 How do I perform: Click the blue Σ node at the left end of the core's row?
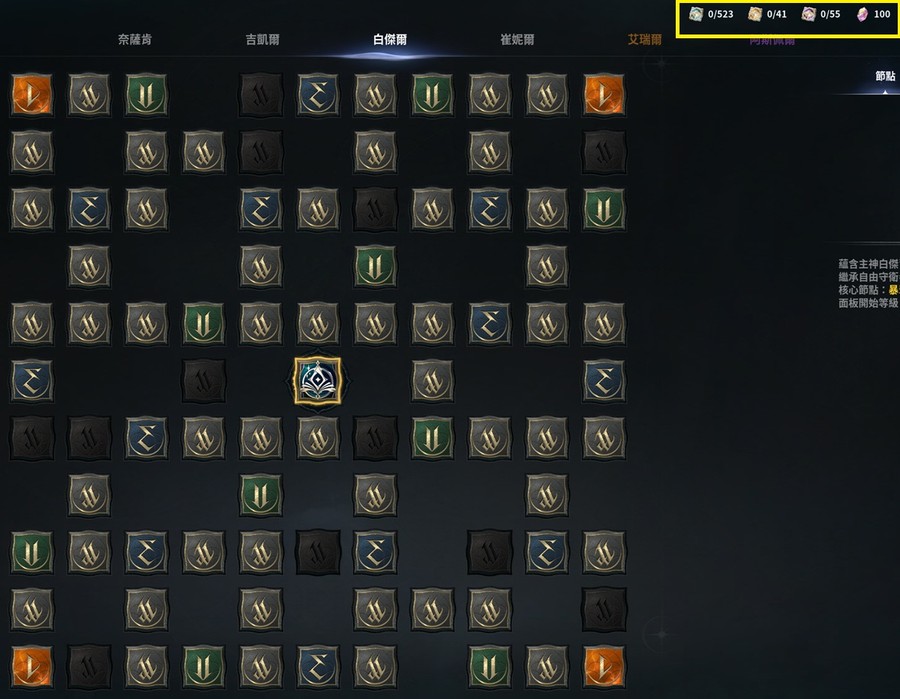point(32,380)
